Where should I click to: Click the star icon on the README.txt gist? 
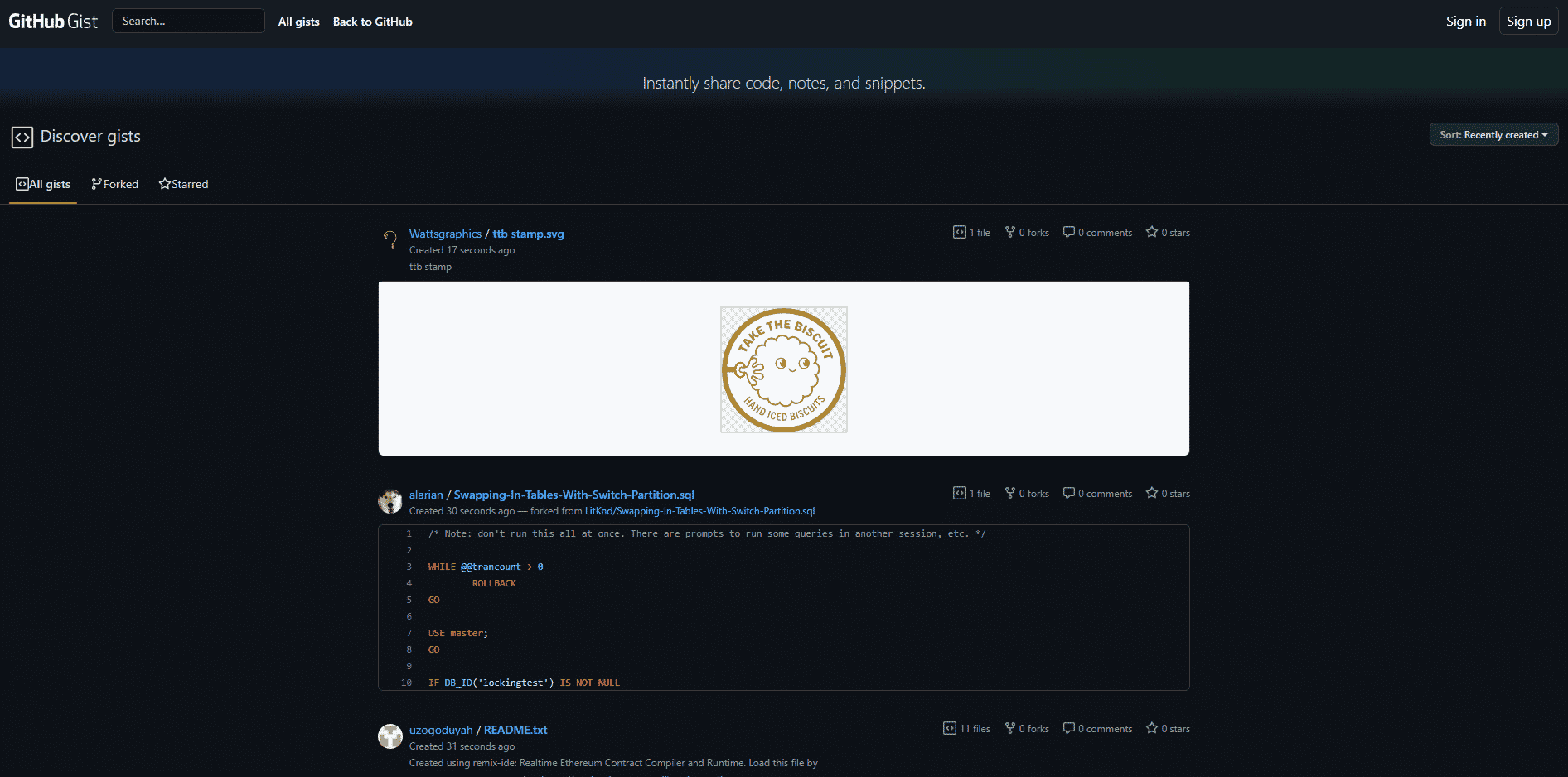pyautogui.click(x=1151, y=729)
